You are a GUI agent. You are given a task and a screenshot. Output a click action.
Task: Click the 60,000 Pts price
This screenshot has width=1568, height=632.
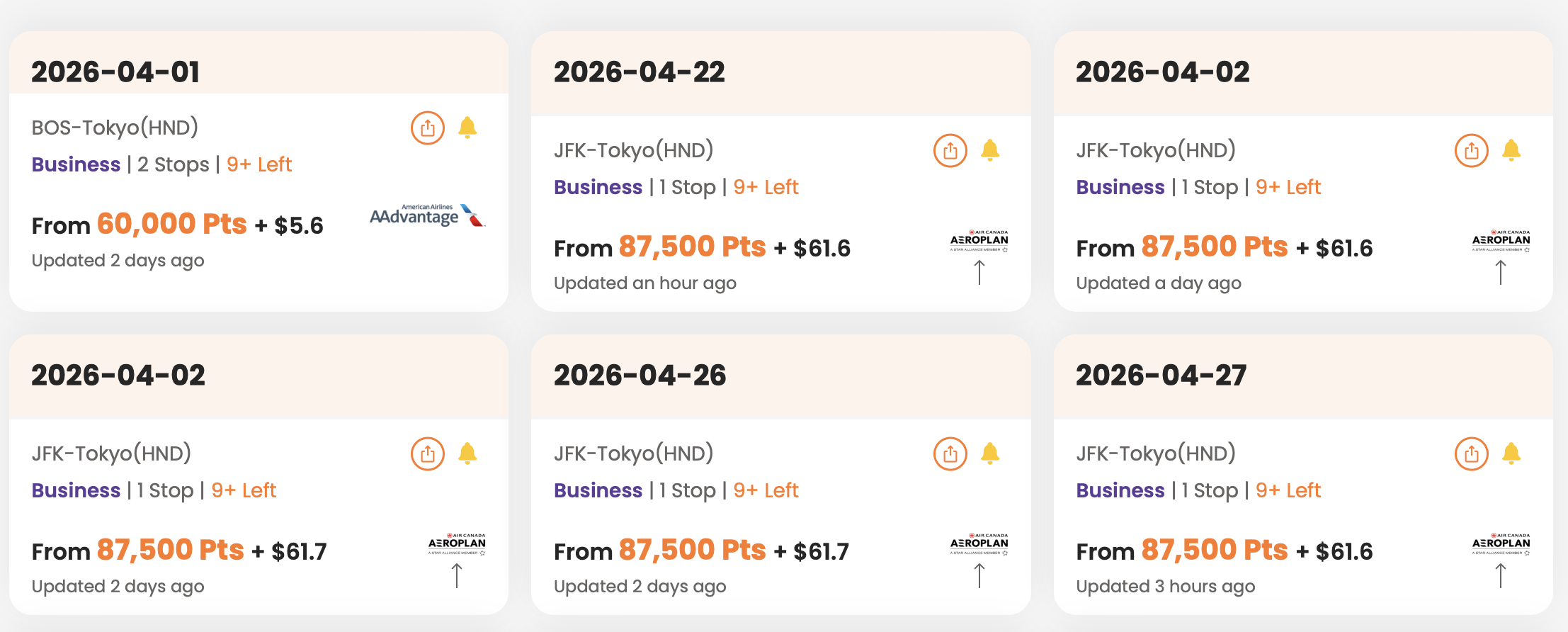[x=172, y=224]
